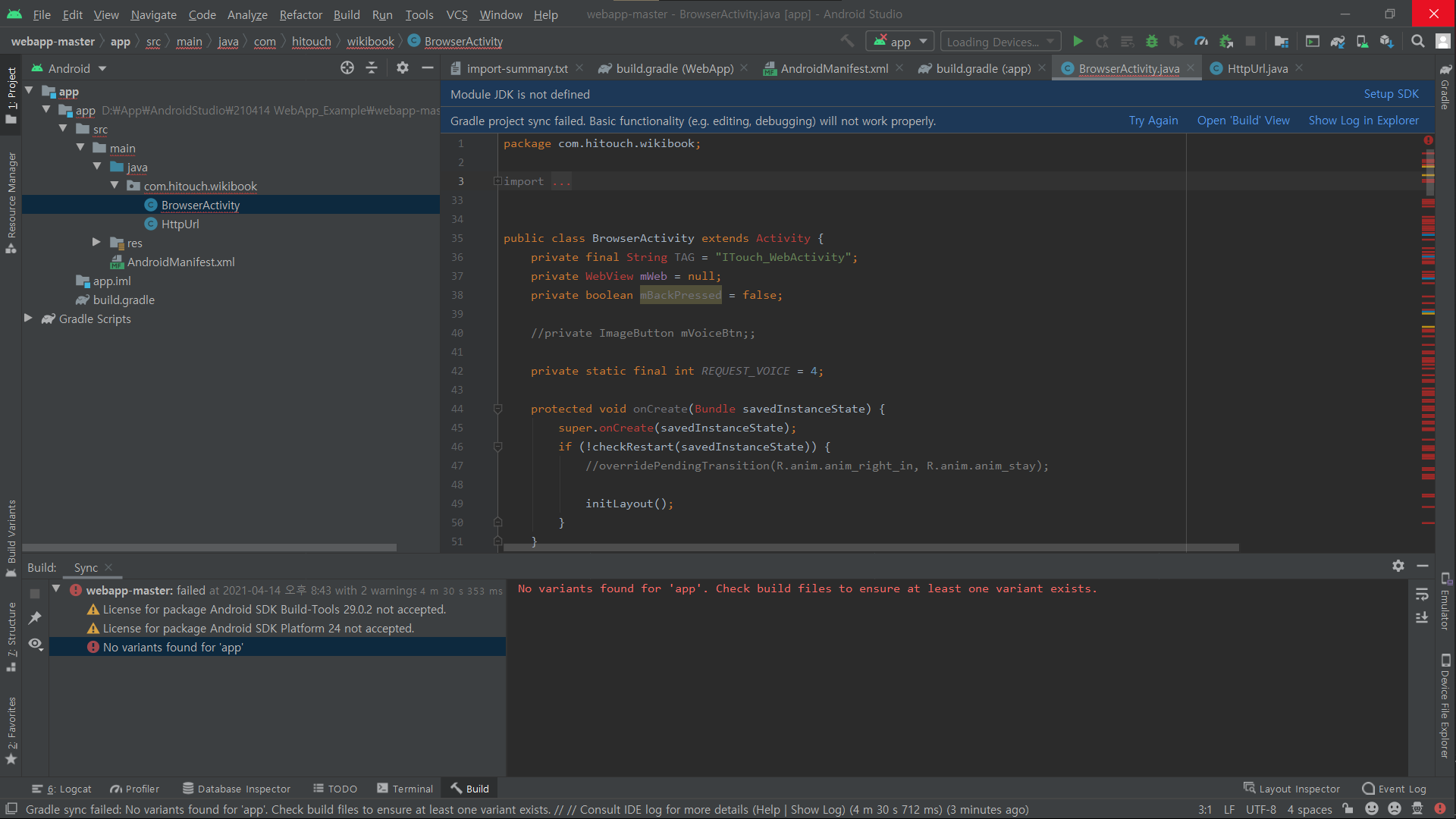Click locate target icon in Project panel
1456x819 pixels.
tap(347, 68)
